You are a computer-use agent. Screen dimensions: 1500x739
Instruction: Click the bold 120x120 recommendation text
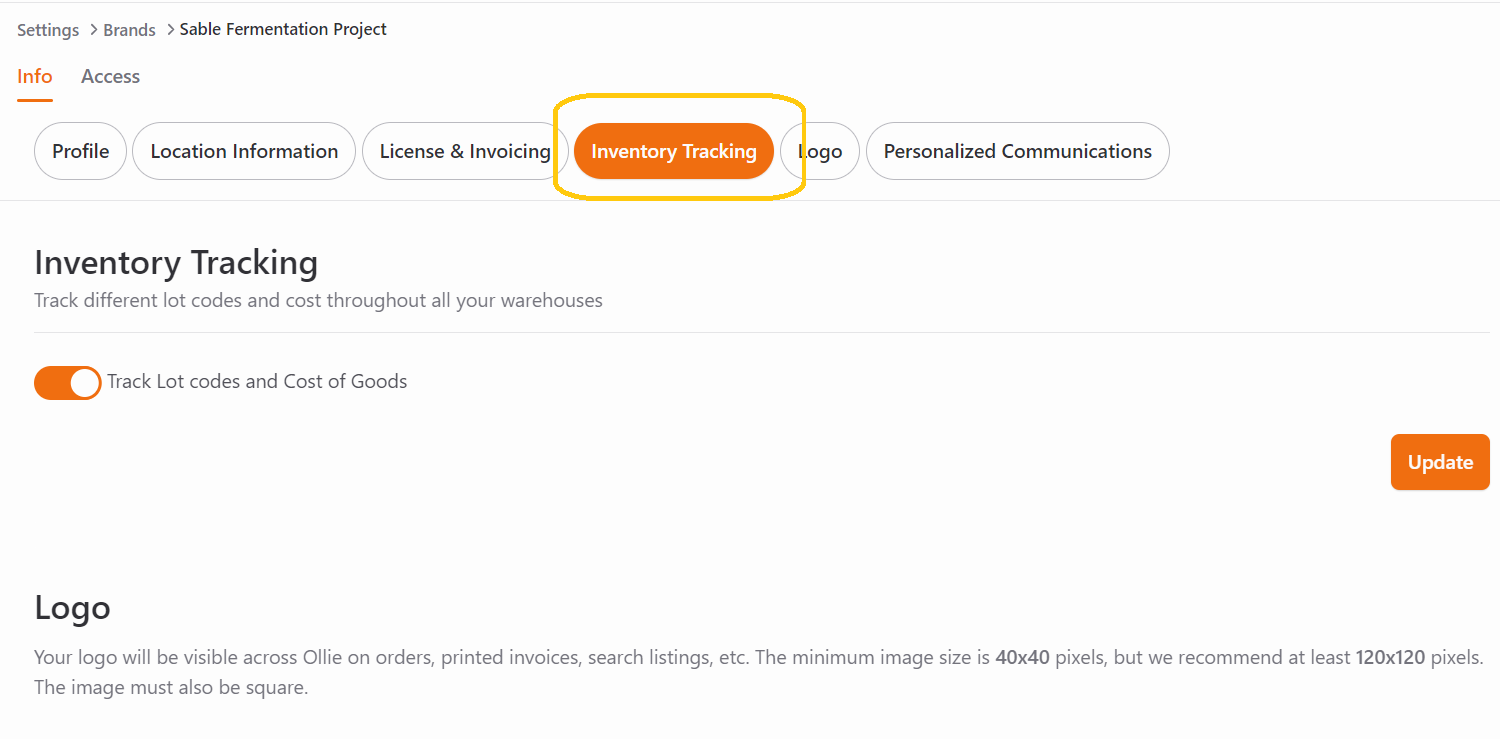pos(1390,658)
